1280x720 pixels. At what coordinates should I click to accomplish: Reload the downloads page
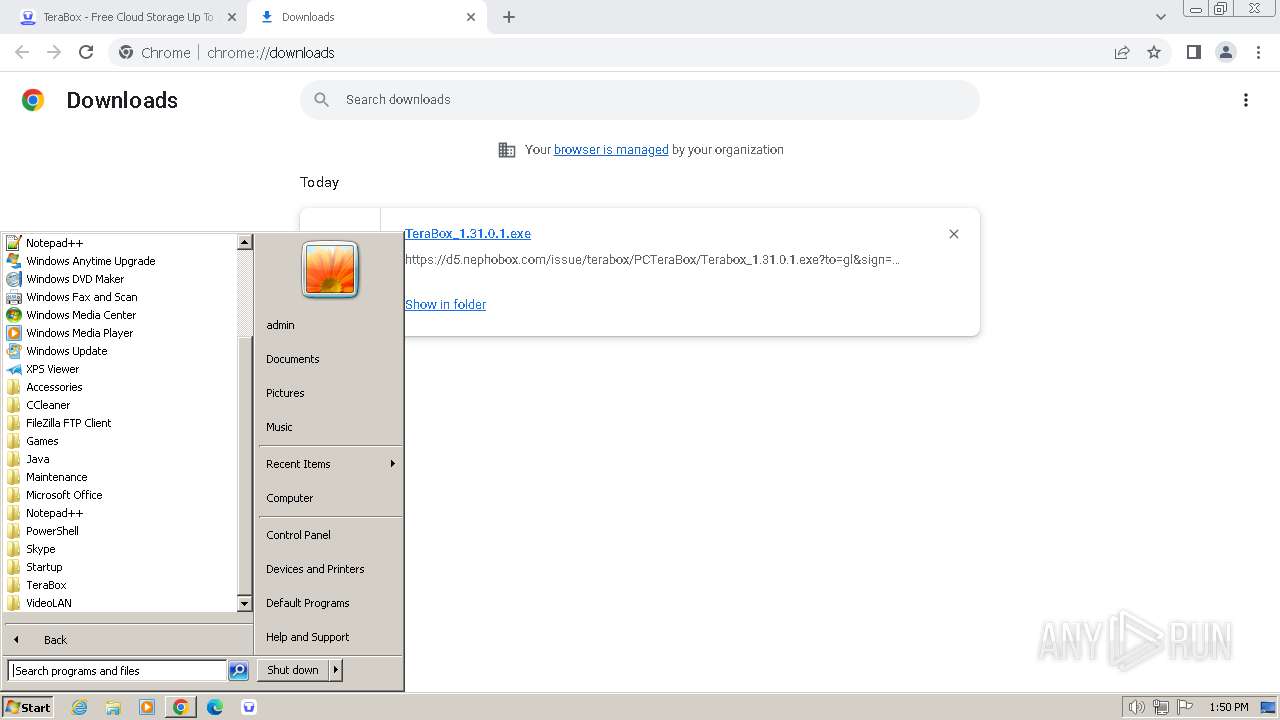pos(86,52)
